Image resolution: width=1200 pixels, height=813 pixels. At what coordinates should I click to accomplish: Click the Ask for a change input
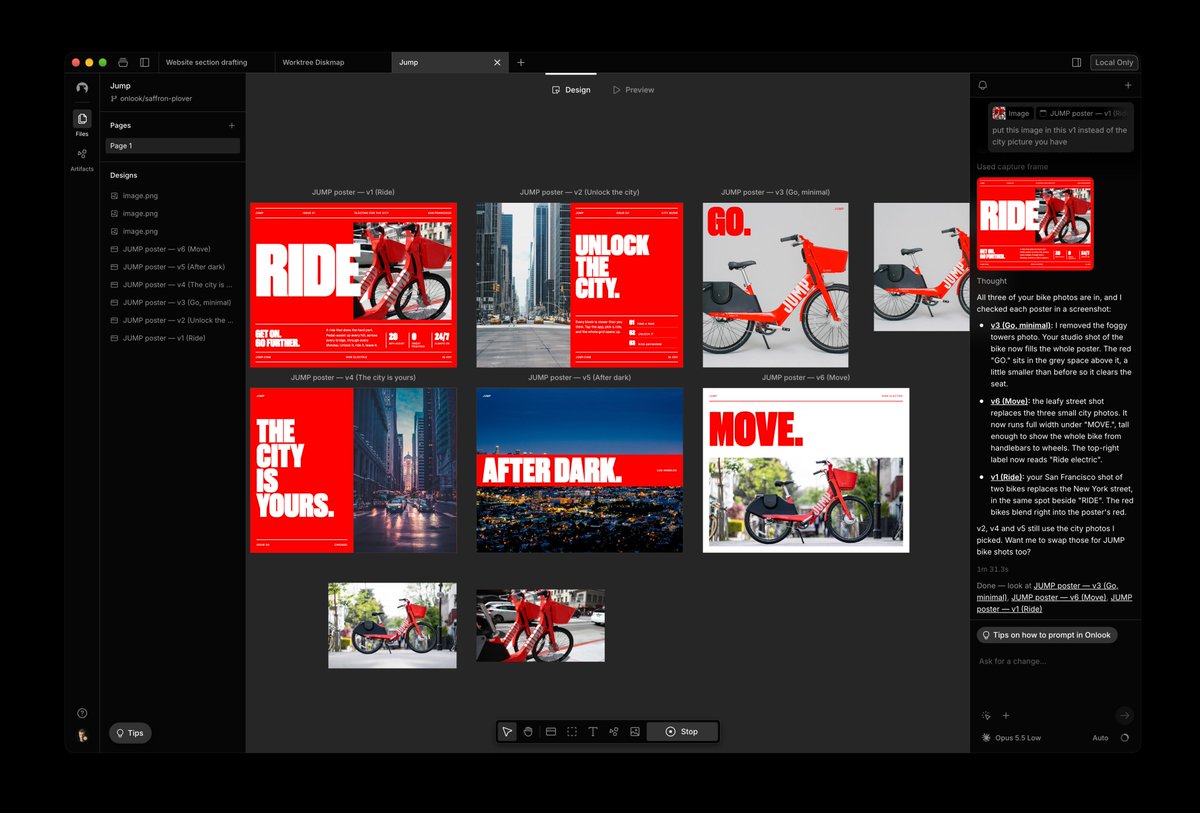[1055, 662]
